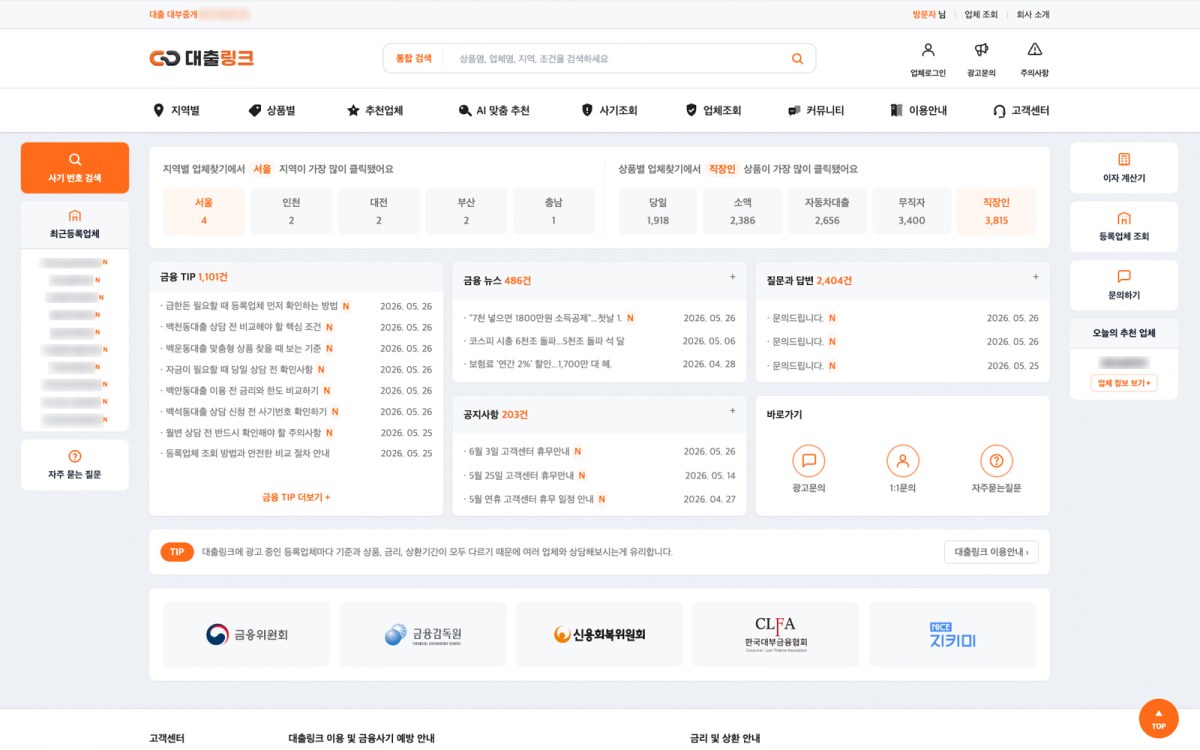Open the 금융감독원 banner
This screenshot has width=1200, height=750.
423,635
